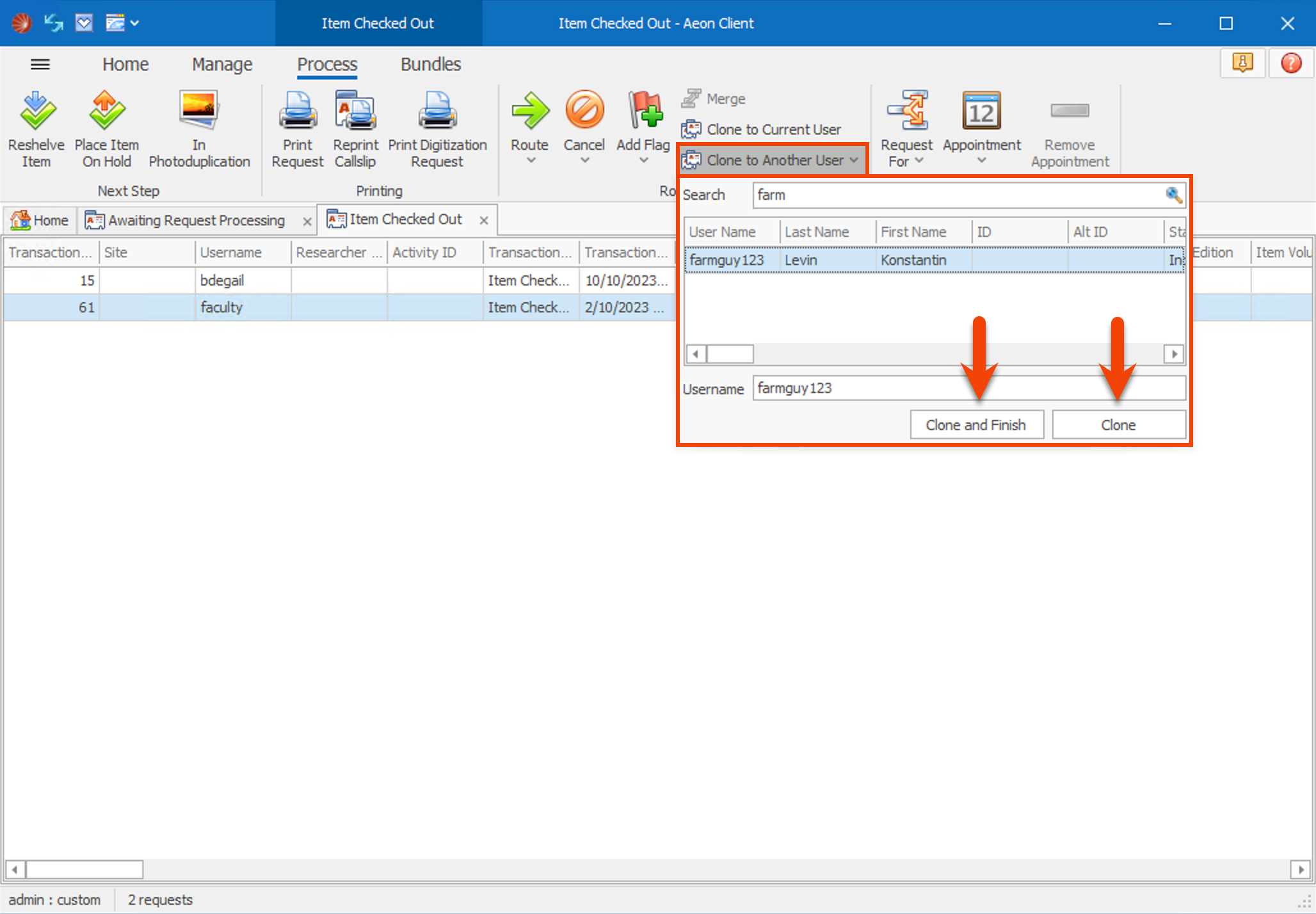
Task: Open the Awaiting Request Processing tab
Action: tap(196, 220)
